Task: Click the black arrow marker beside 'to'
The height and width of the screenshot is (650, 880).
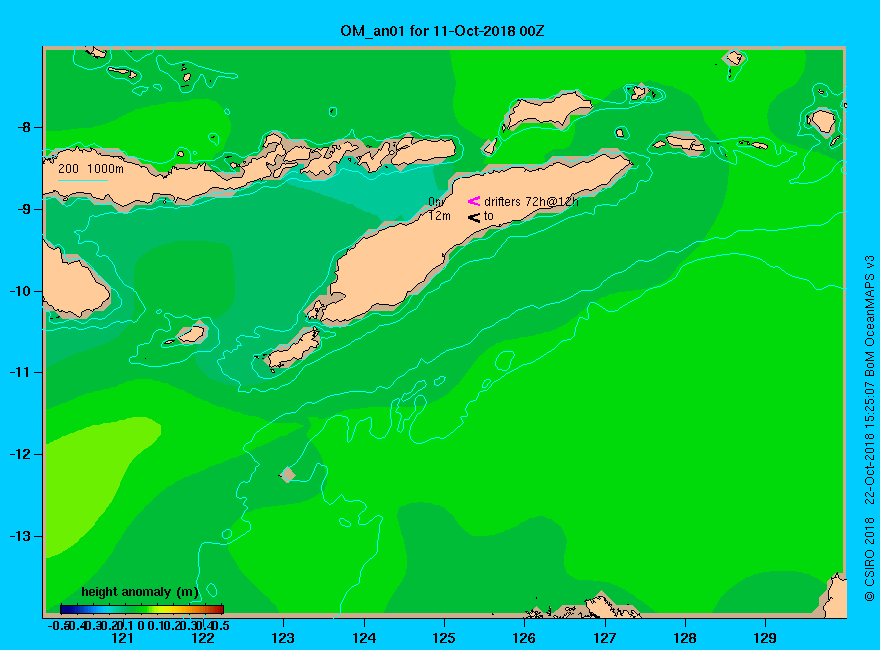Action: pyautogui.click(x=474, y=217)
